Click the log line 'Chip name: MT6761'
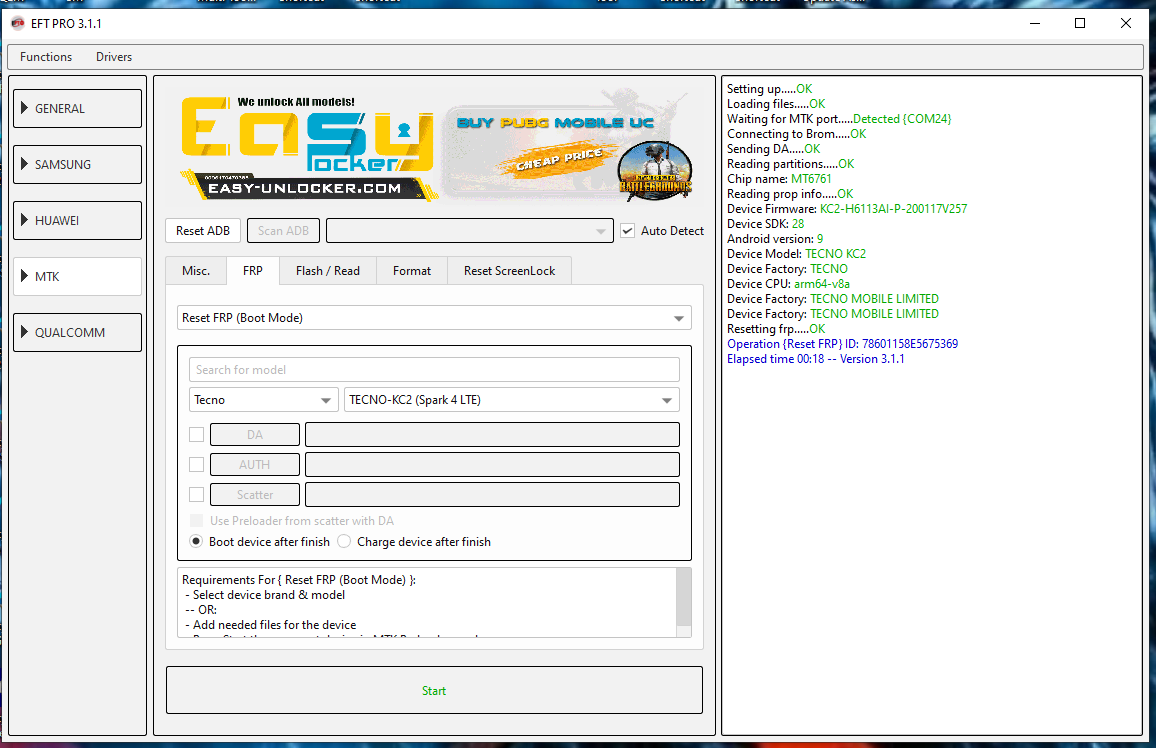 coord(779,179)
